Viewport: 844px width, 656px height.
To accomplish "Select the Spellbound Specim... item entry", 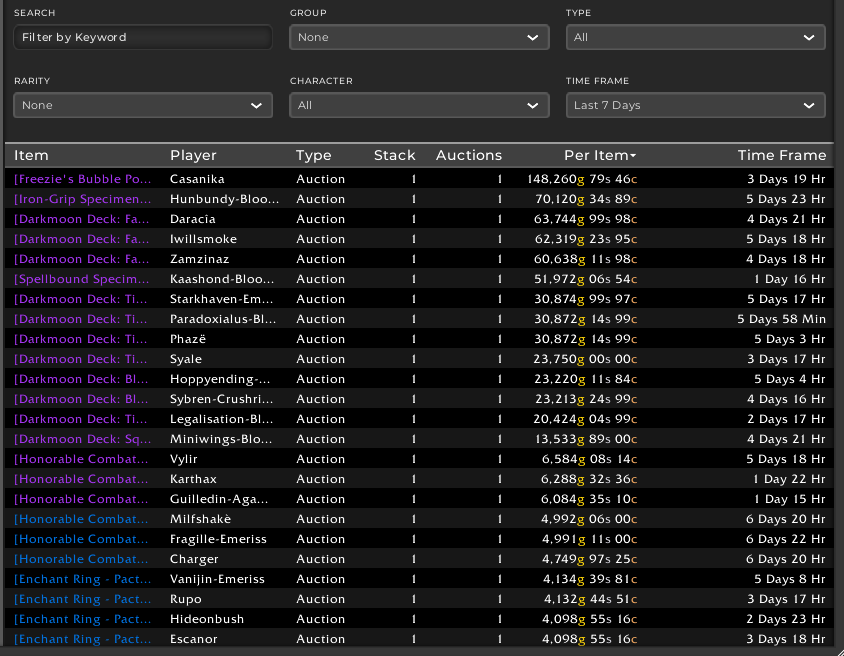I will (x=83, y=279).
